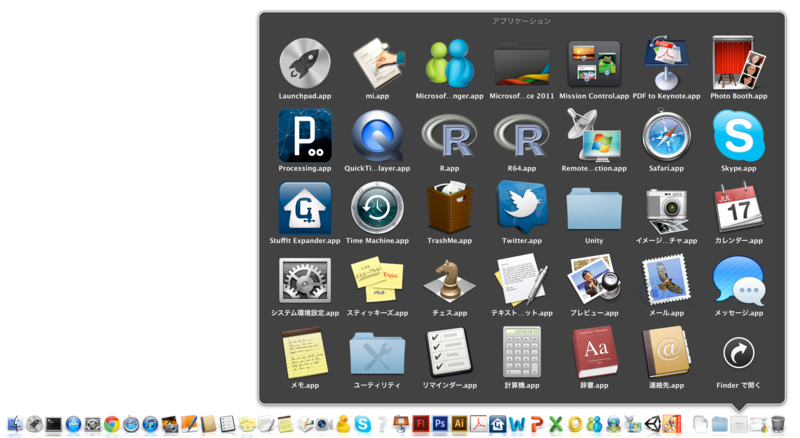Open iTunes from the Dock
The width and height of the screenshot is (800, 438).
150,424
